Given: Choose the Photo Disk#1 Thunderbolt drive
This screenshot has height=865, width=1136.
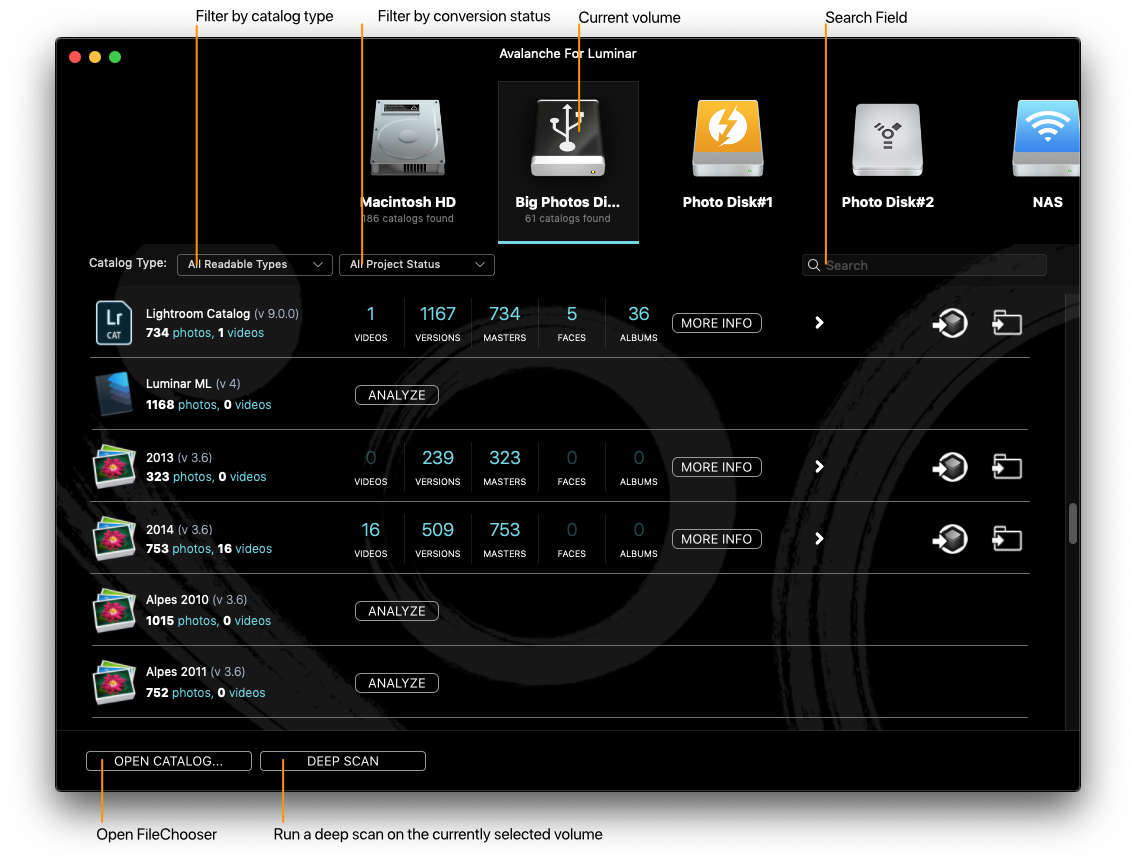Looking at the screenshot, I should [x=727, y=138].
